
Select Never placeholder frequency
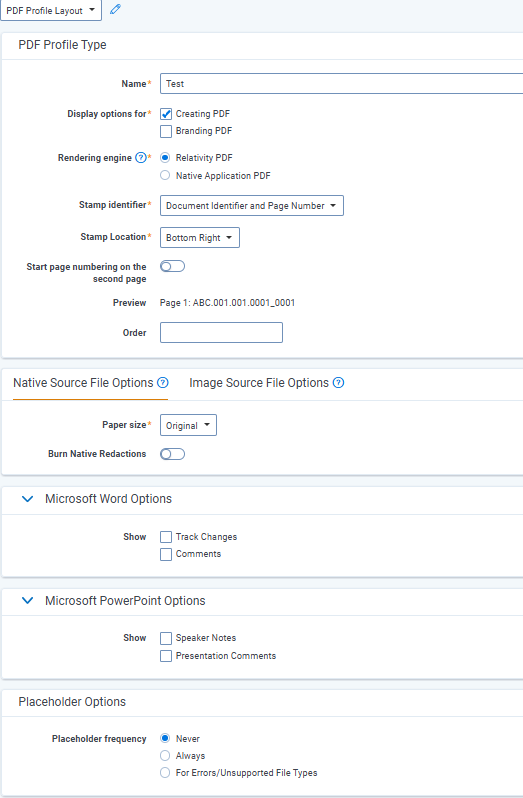point(165,738)
